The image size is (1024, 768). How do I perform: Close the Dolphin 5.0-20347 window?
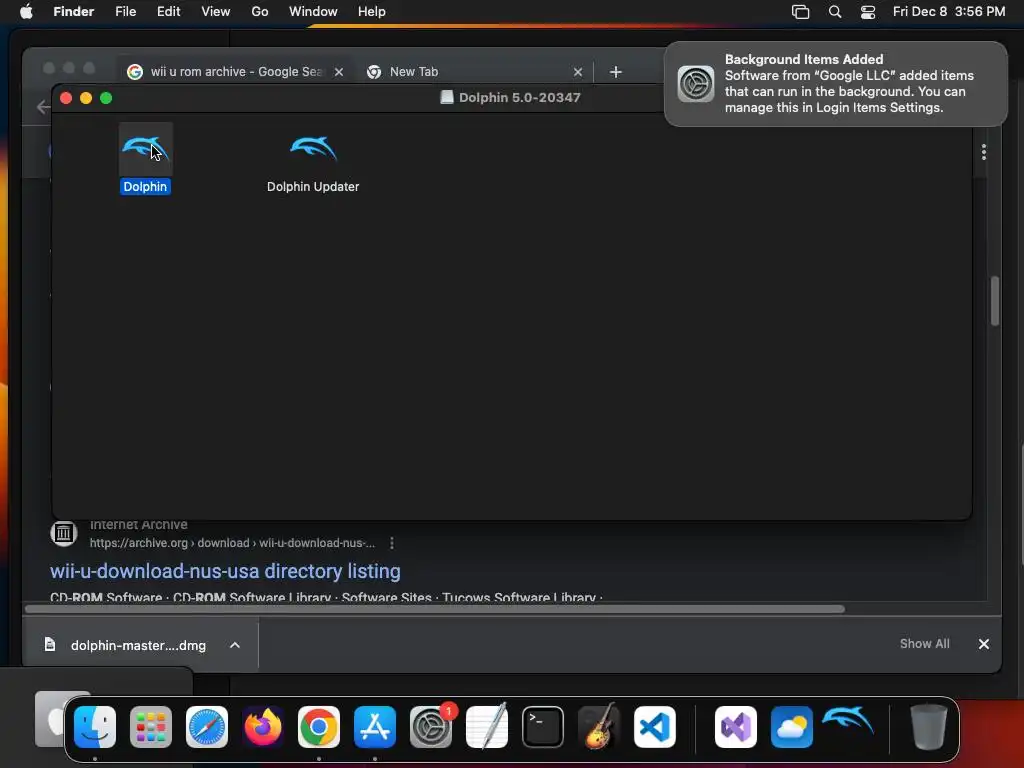tap(66, 98)
